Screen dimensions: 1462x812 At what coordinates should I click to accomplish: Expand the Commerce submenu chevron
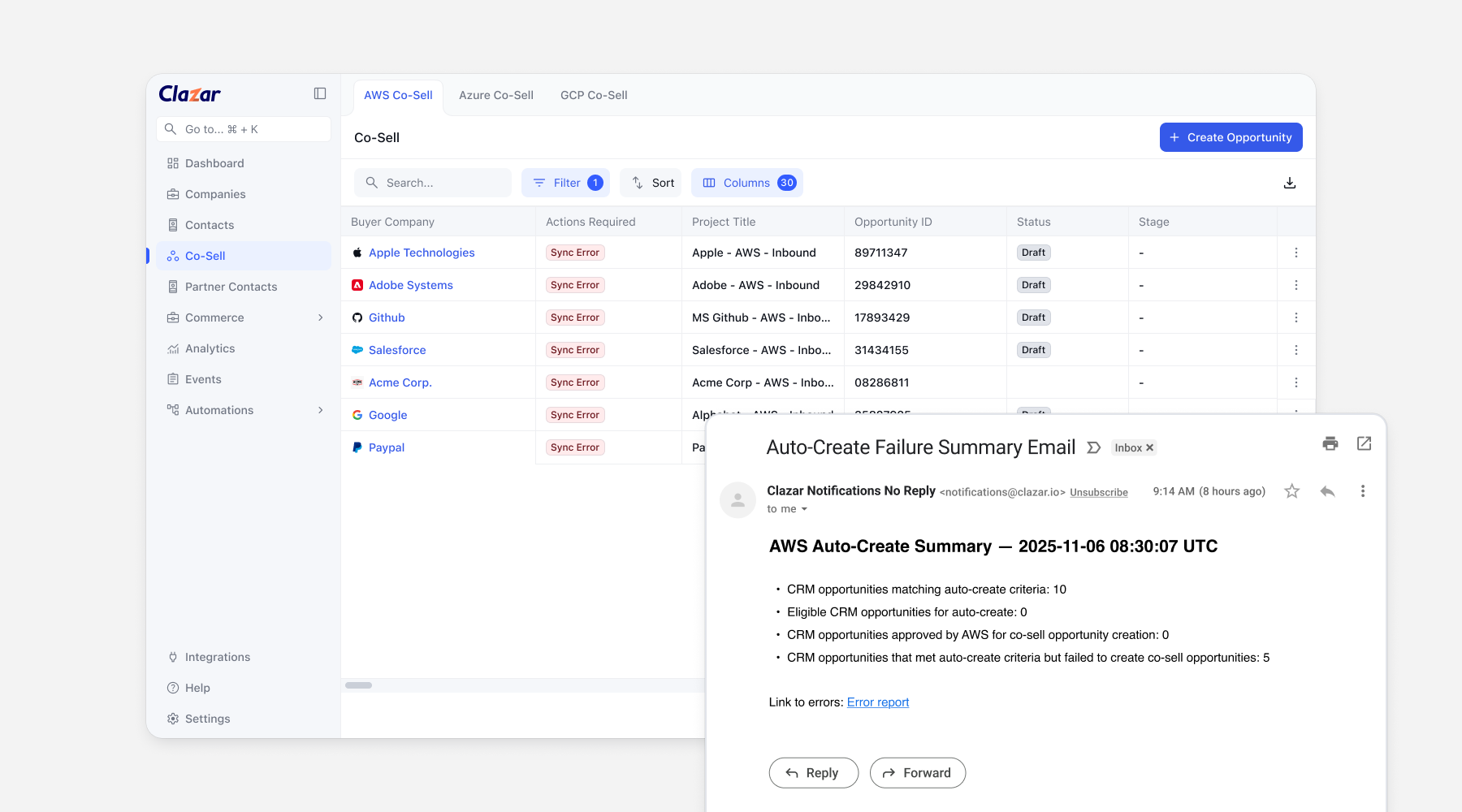(321, 317)
